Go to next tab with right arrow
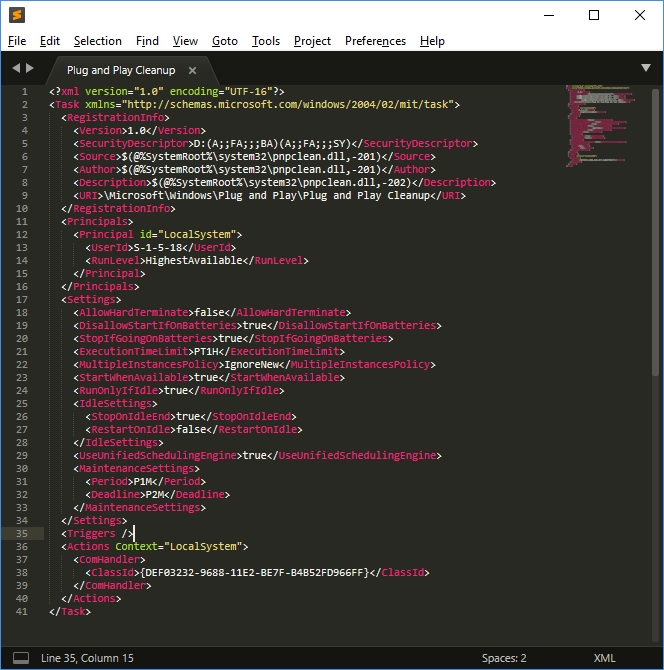This screenshot has height=670, width=664. pyautogui.click(x=30, y=69)
